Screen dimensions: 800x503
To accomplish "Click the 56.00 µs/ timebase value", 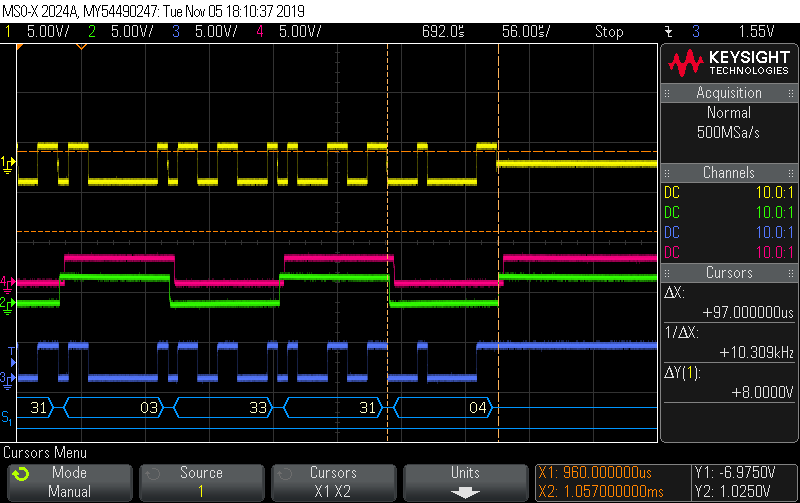I will (x=526, y=32).
